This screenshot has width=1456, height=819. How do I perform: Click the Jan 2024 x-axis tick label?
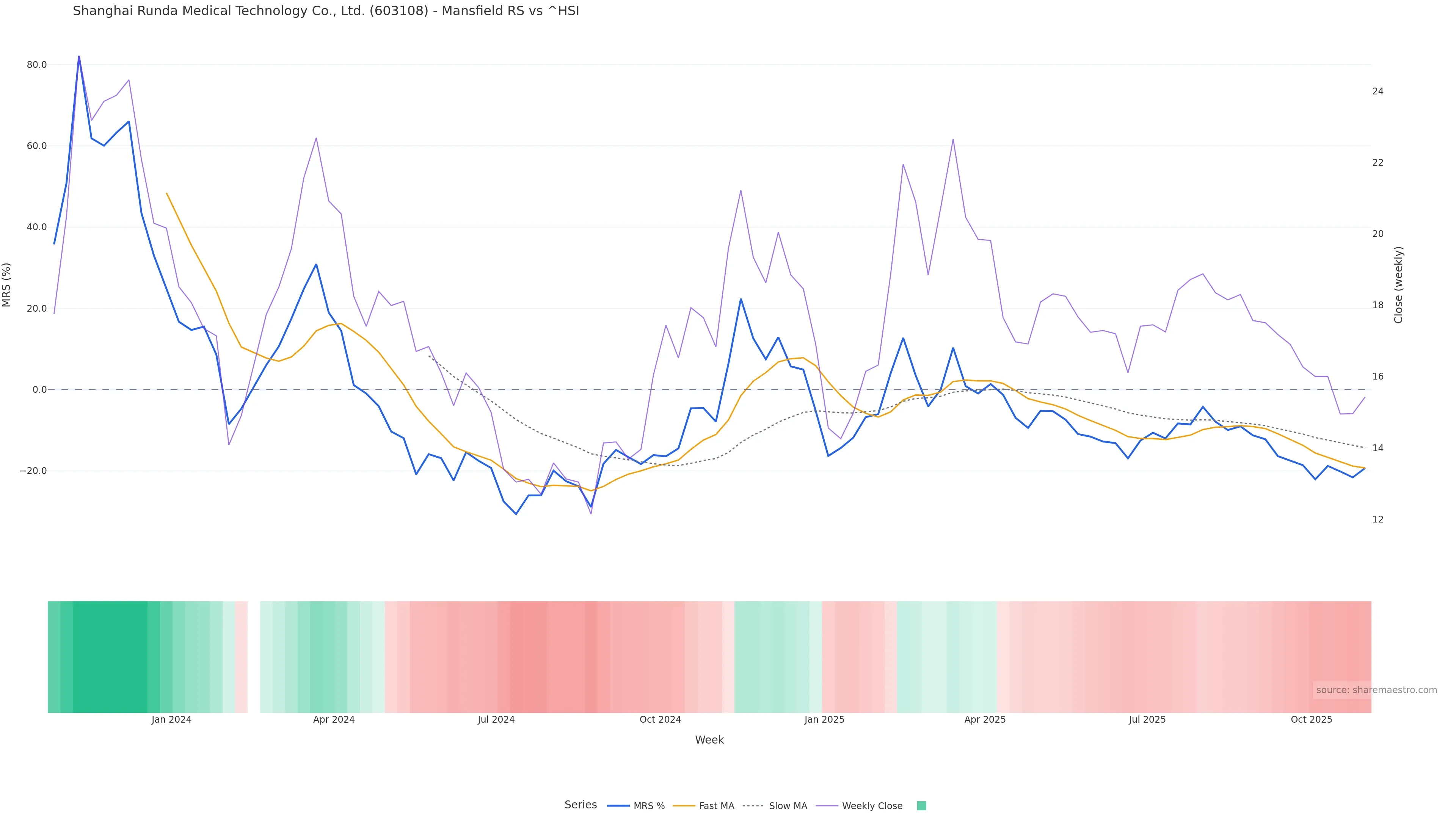pos(171,720)
